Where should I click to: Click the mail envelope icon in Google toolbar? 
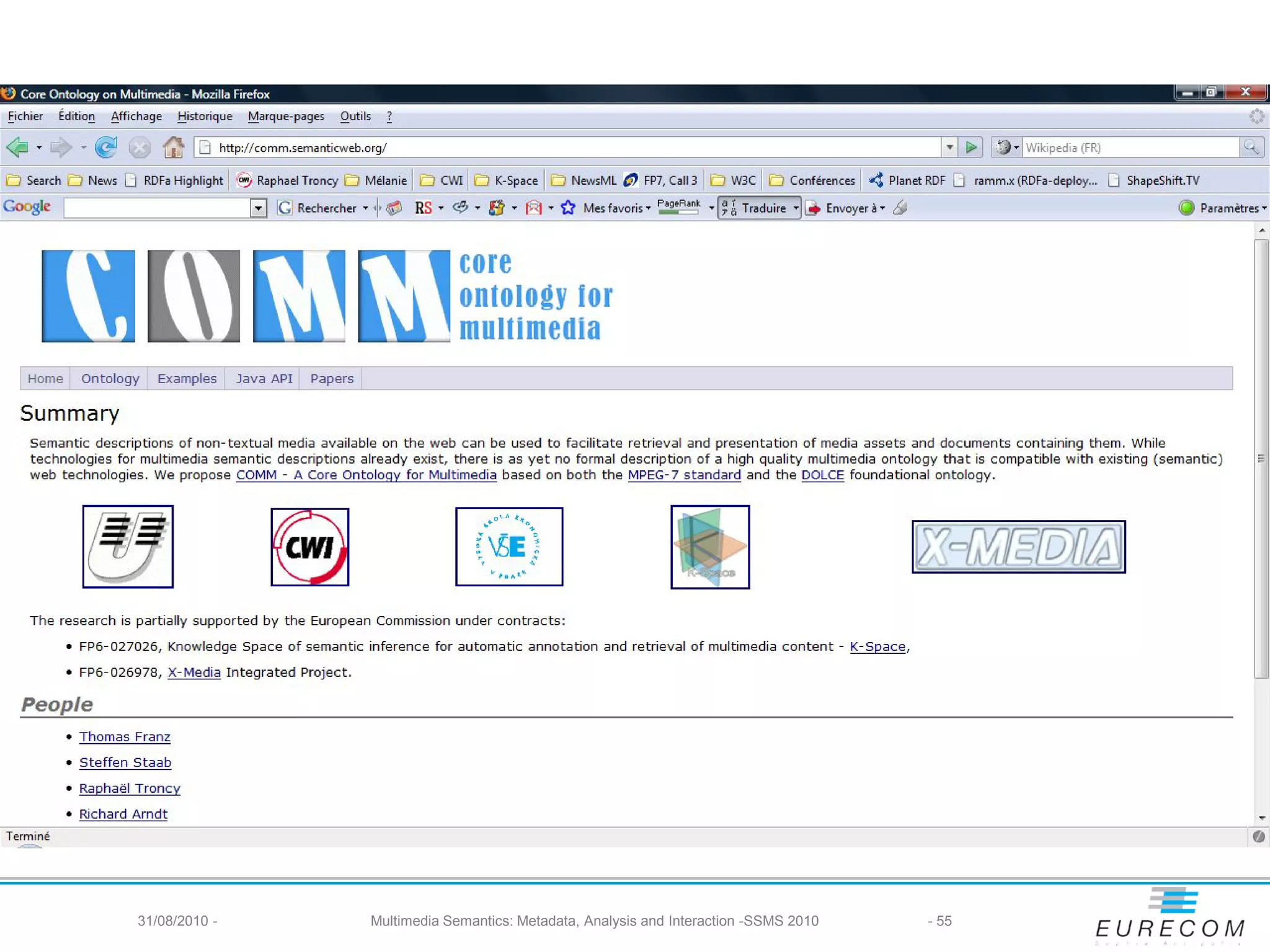pos(533,208)
